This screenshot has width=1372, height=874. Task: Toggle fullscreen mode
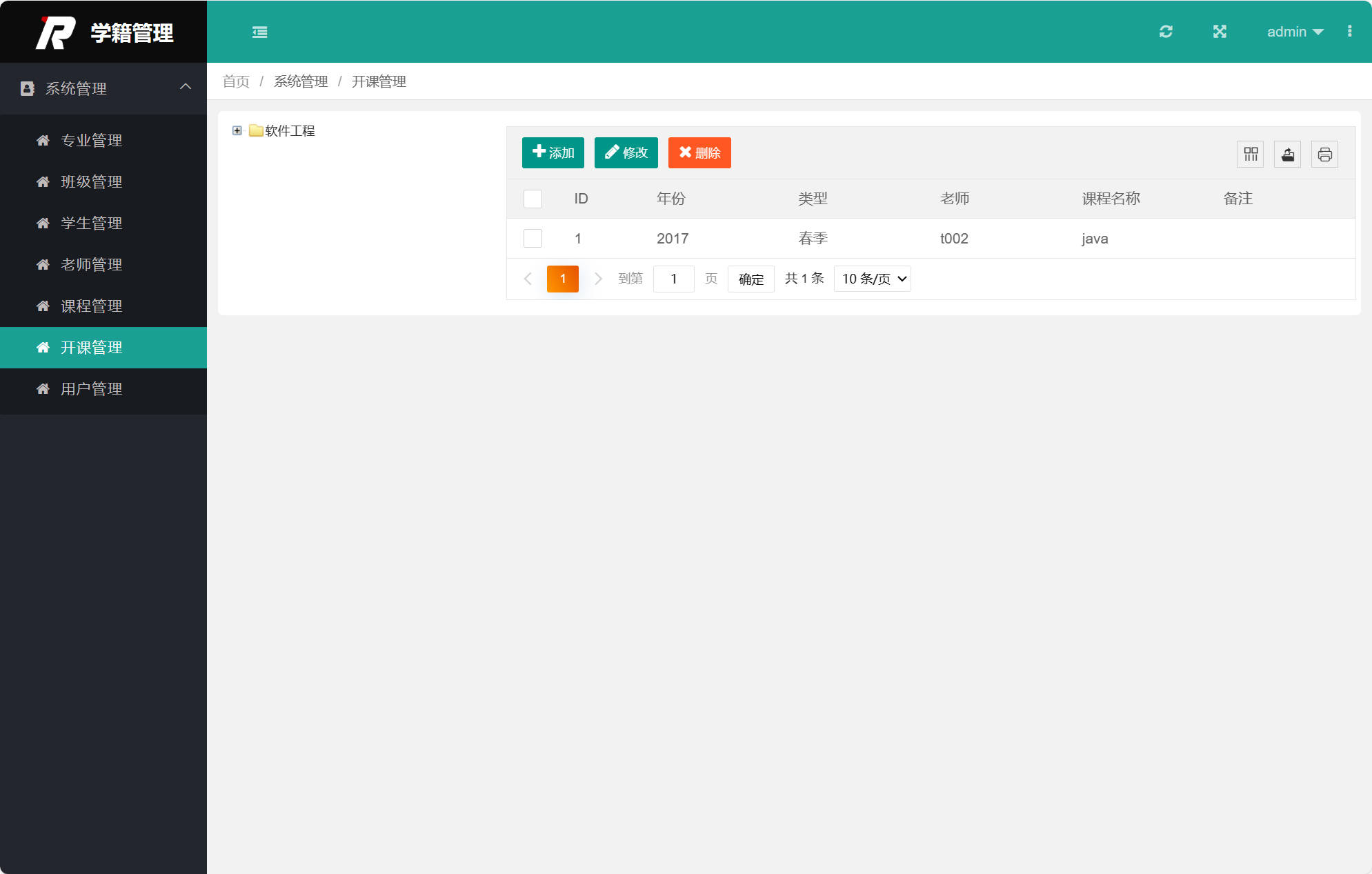[x=1220, y=32]
